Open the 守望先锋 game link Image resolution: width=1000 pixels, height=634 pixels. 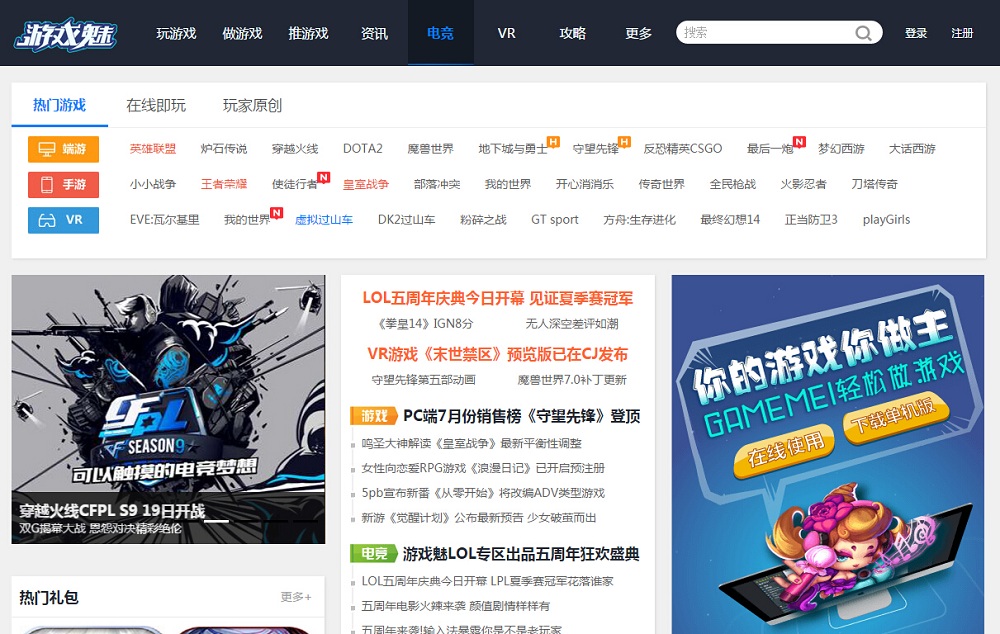(x=596, y=149)
